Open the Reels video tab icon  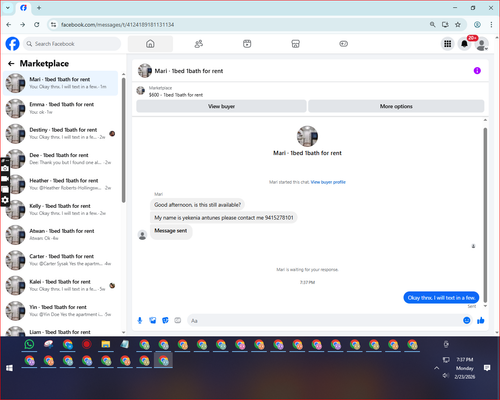[x=247, y=44]
